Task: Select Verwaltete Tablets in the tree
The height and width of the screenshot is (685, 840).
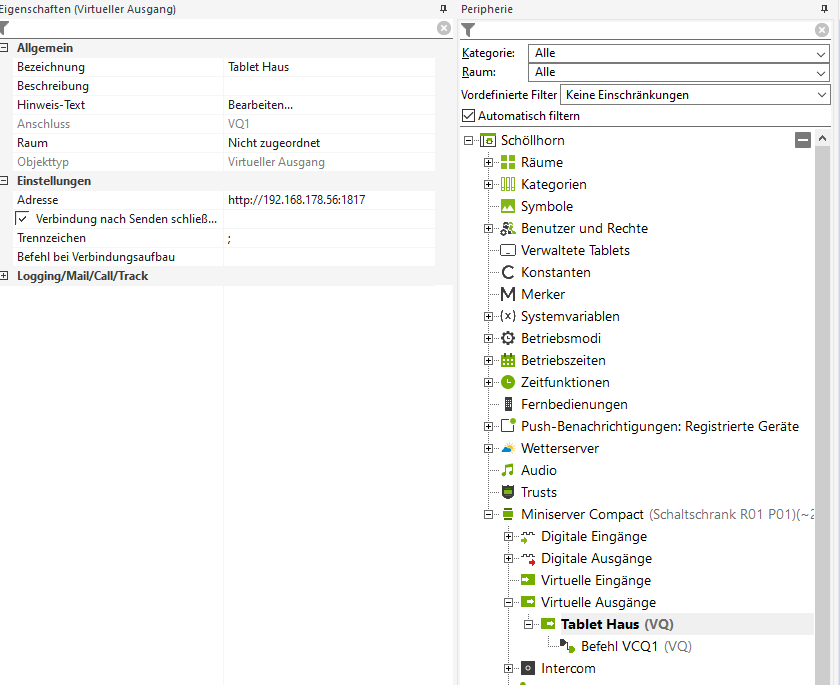Action: click(575, 250)
